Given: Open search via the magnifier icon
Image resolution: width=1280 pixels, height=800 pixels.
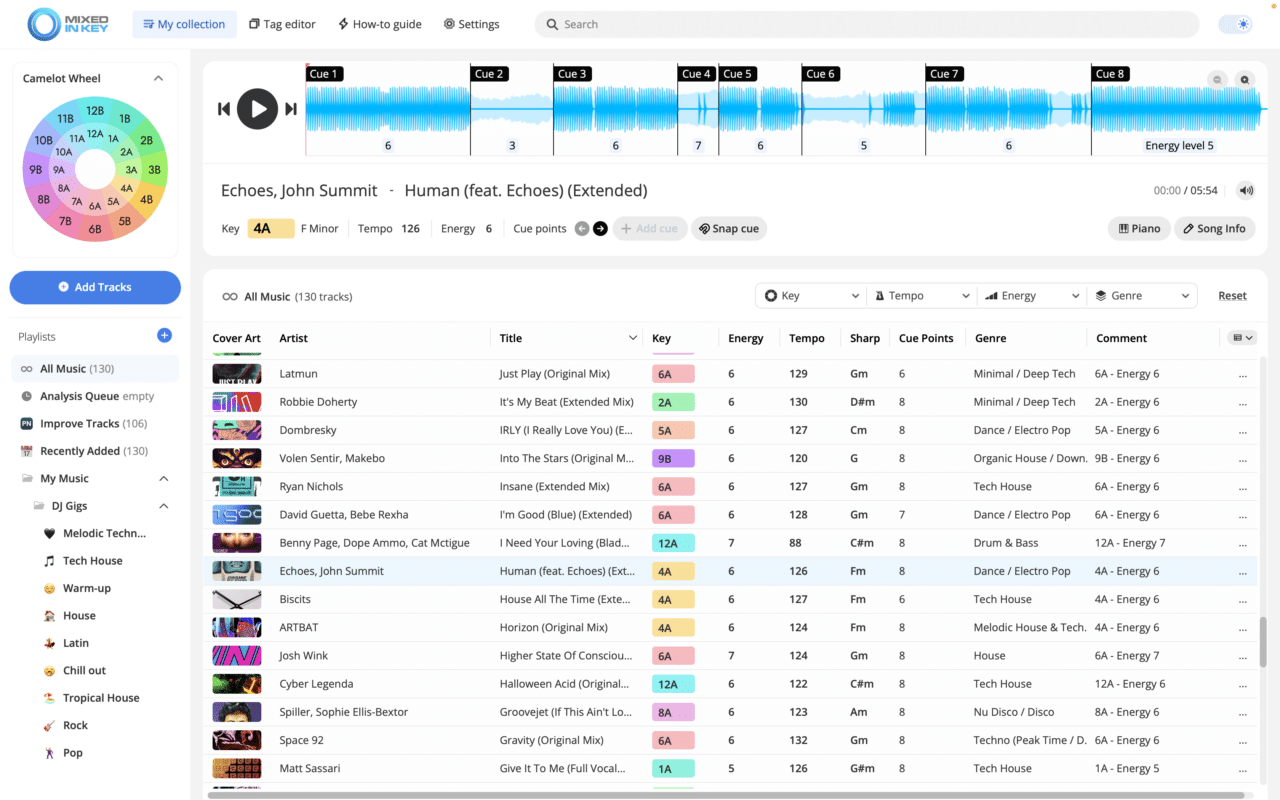Looking at the screenshot, I should click(552, 23).
